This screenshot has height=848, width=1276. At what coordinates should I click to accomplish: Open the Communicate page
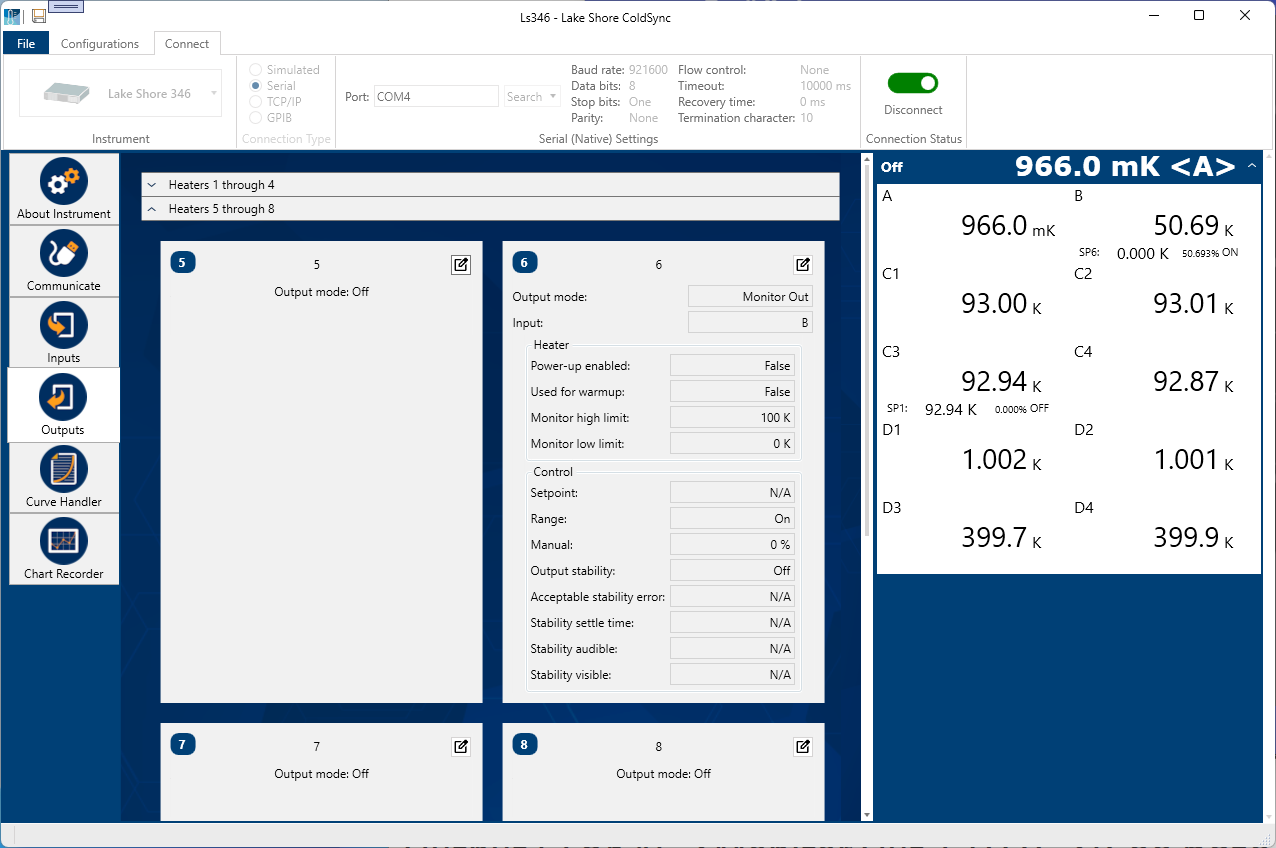tap(63, 261)
